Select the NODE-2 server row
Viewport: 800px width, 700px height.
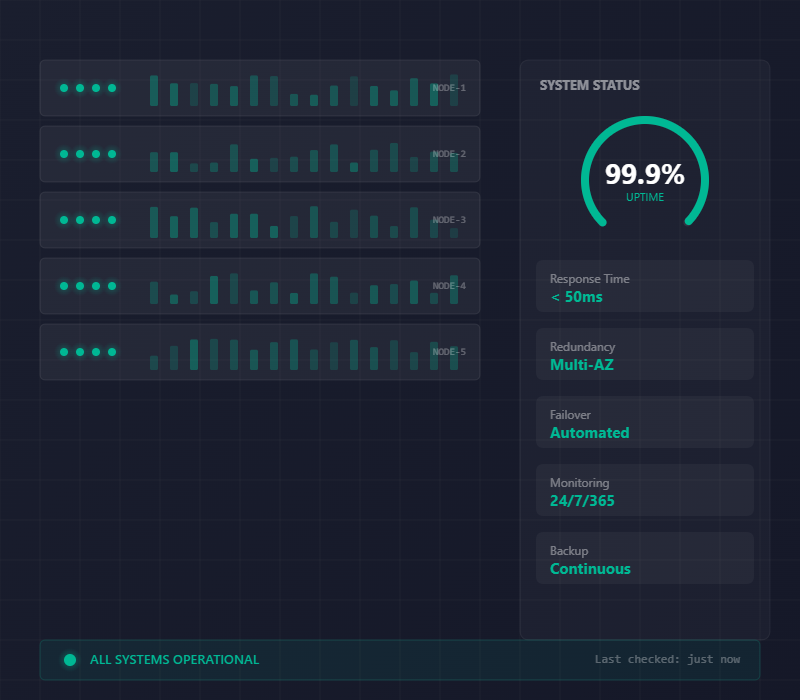(x=260, y=154)
